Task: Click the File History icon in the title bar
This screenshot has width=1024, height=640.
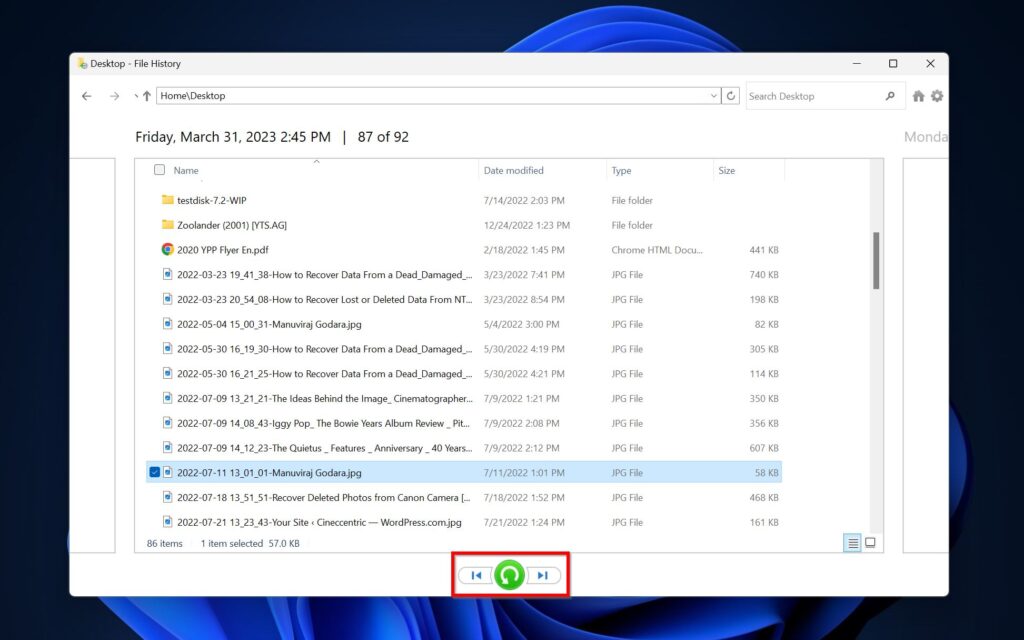Action: (82, 63)
